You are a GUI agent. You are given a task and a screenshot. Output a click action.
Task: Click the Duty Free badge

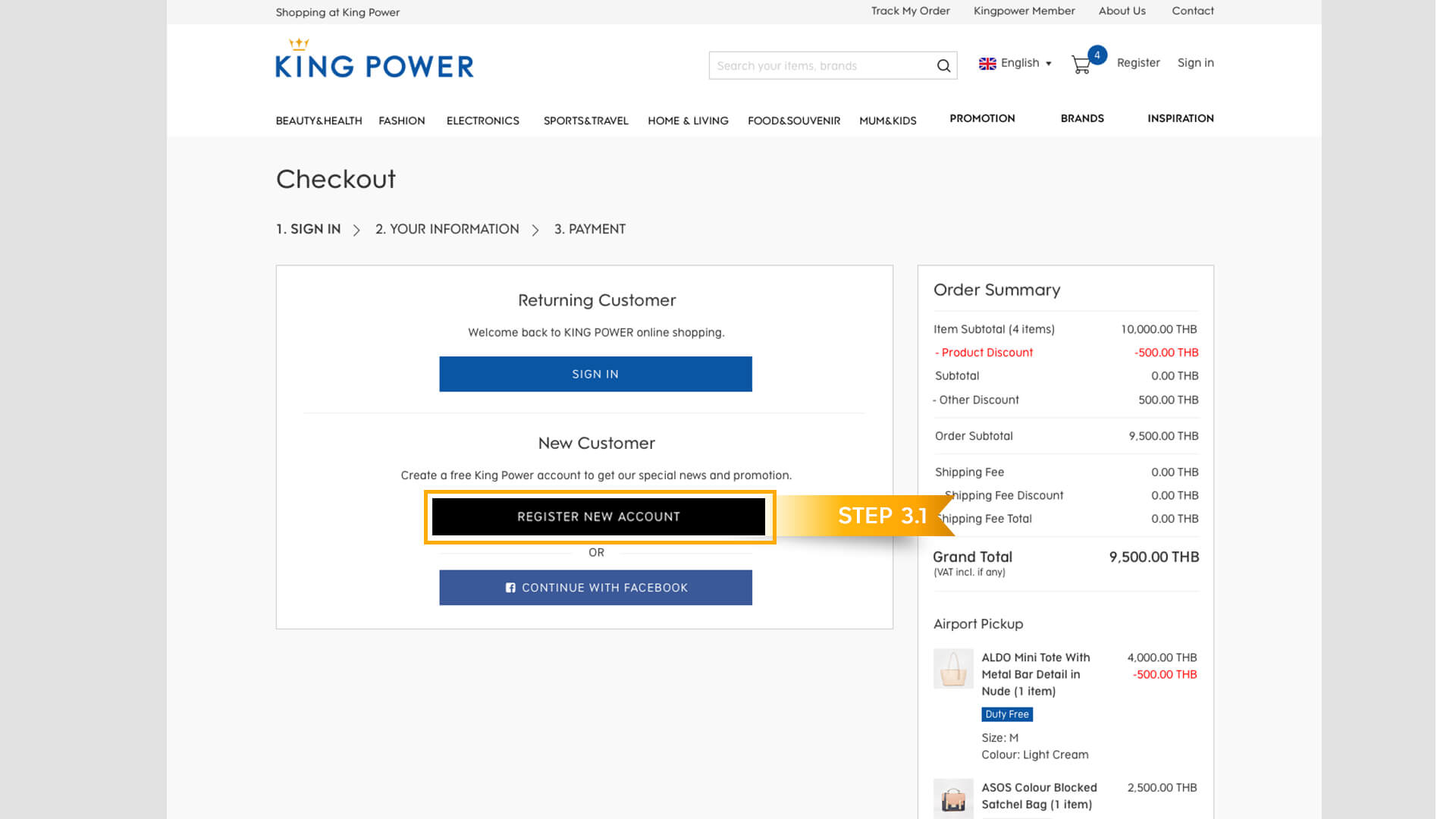click(1006, 714)
